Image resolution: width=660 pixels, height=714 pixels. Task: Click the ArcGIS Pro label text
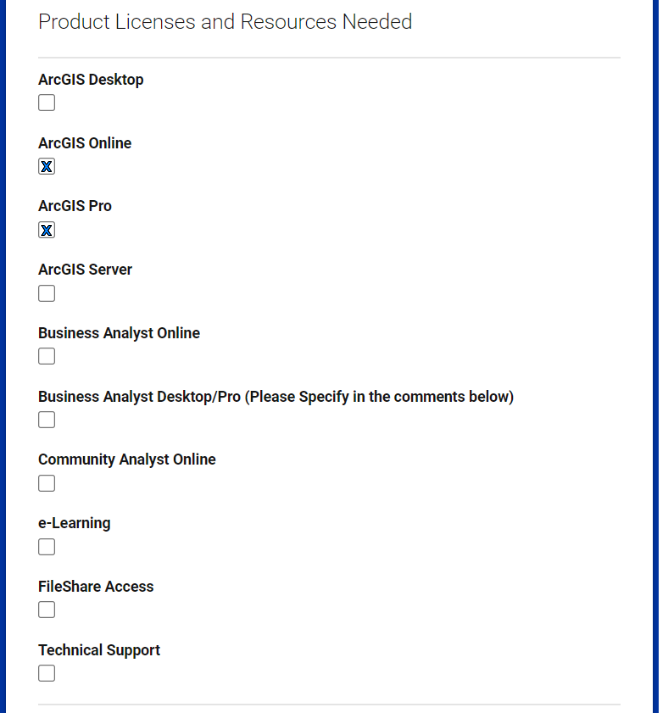pos(75,206)
